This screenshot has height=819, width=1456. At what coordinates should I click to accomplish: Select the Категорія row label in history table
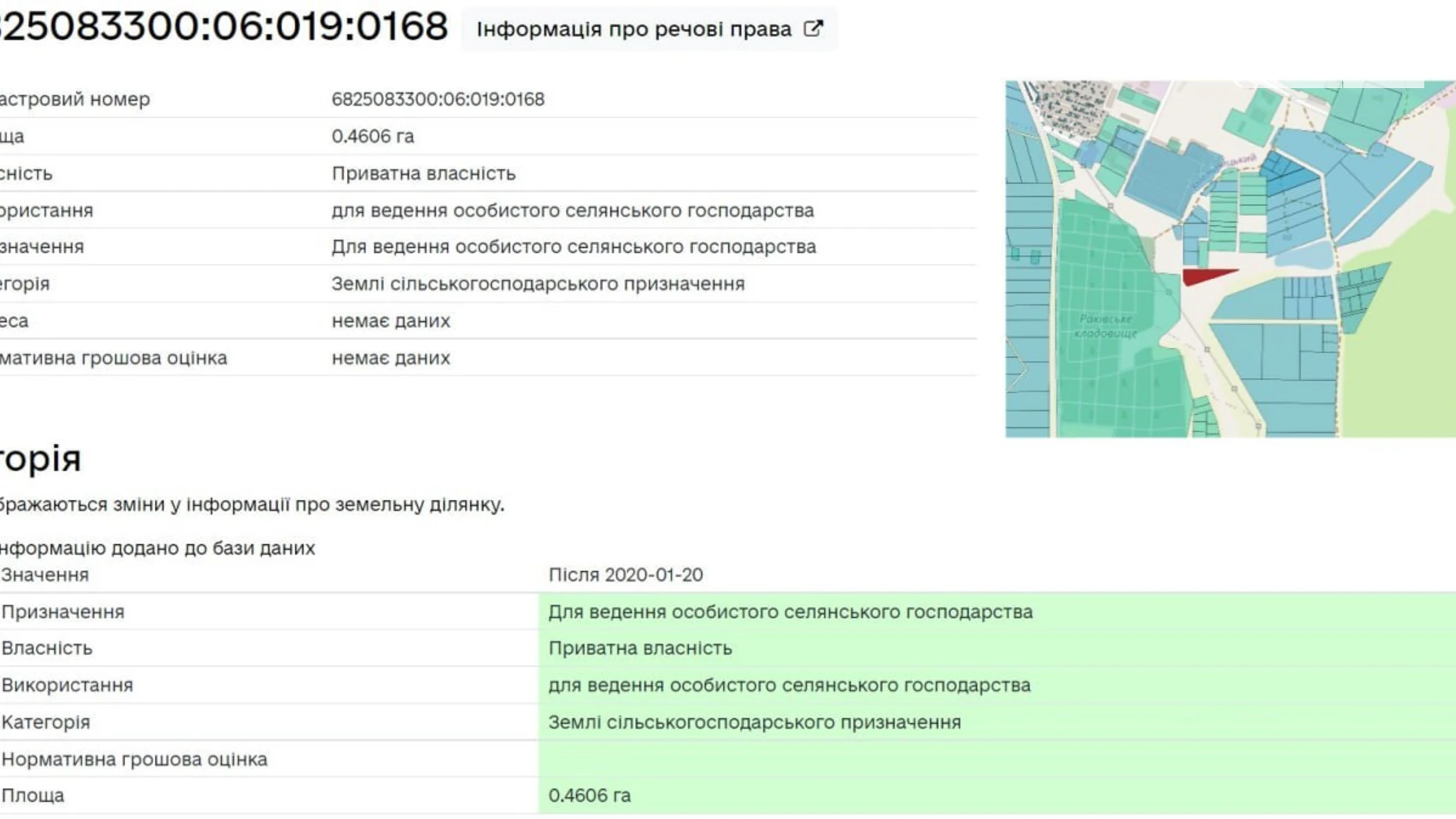46,722
